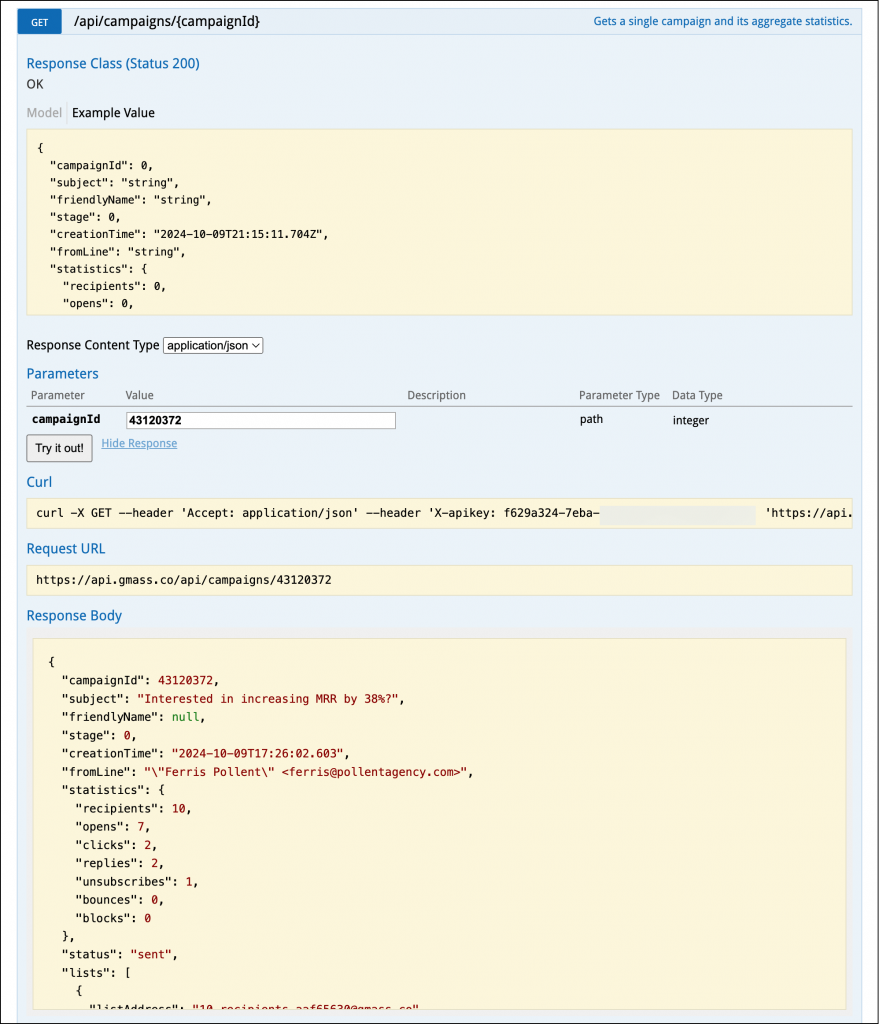Click the 'Parameters' section label

click(x=62, y=373)
